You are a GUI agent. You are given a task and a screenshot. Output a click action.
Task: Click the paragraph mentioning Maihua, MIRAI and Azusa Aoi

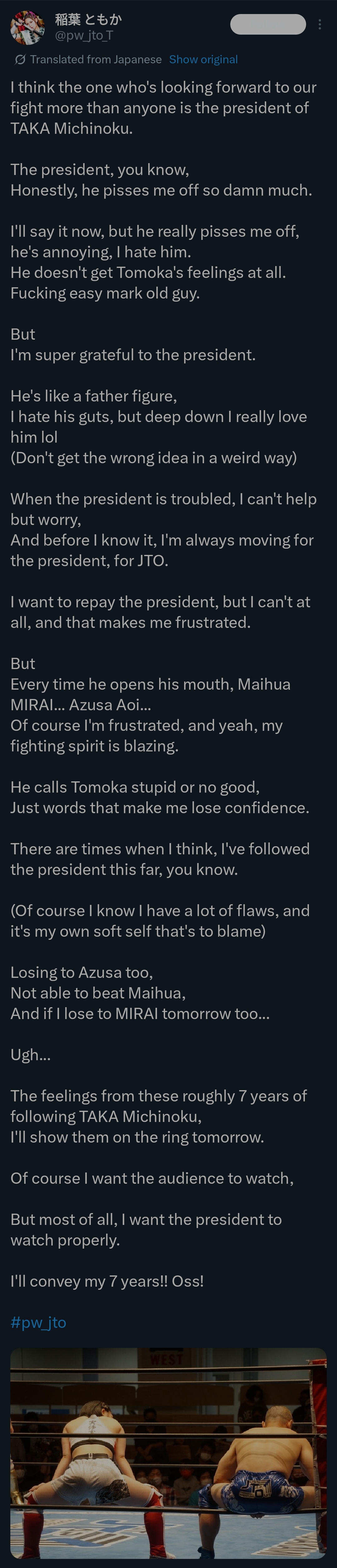(150, 705)
